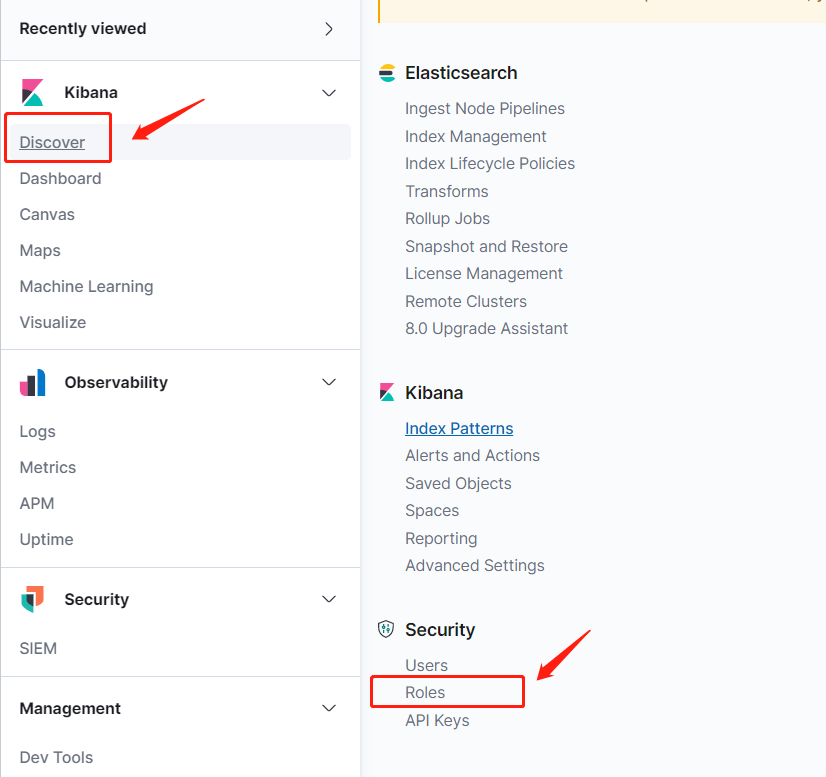Open Remote Clusters

click(466, 301)
